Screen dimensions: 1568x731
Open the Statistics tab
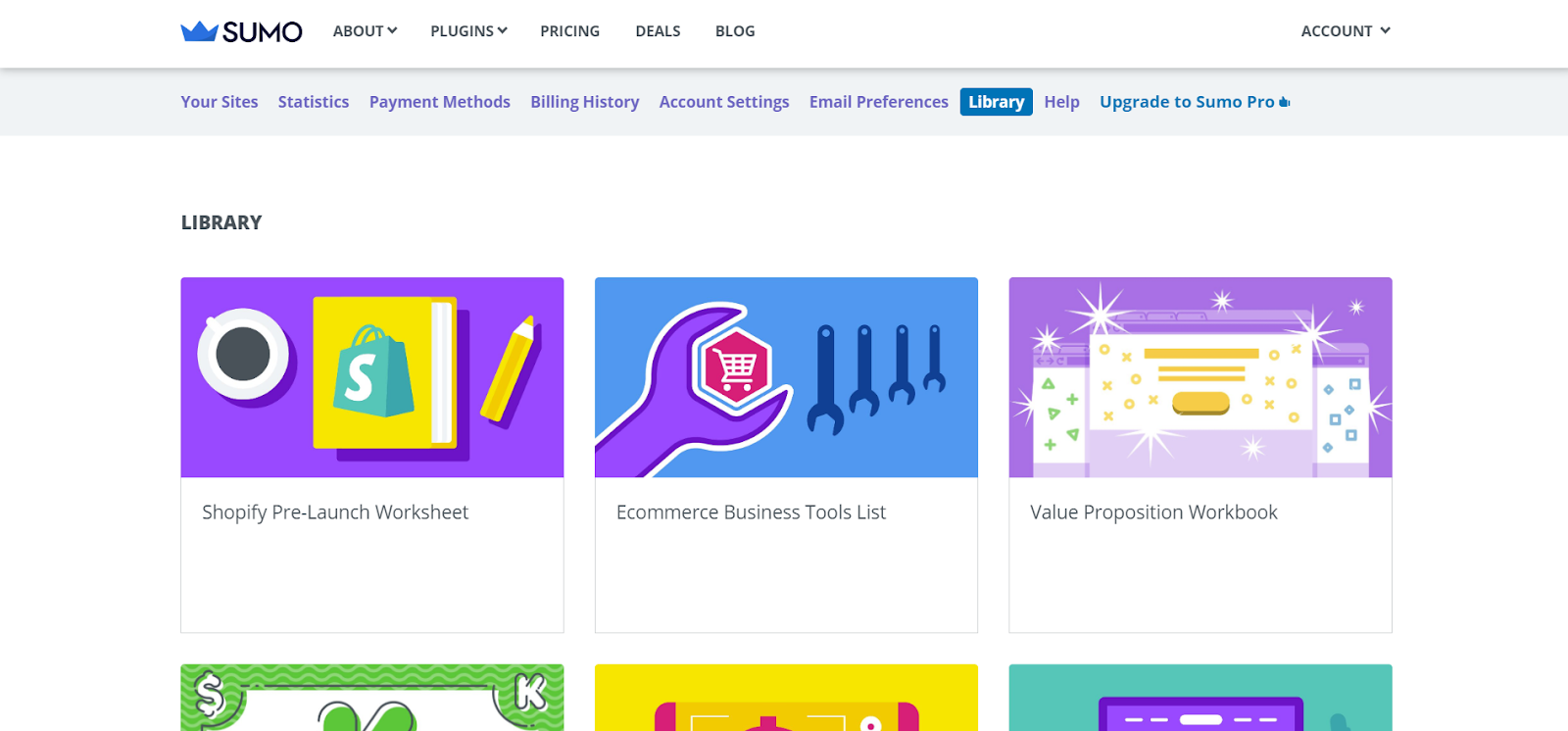click(x=314, y=102)
